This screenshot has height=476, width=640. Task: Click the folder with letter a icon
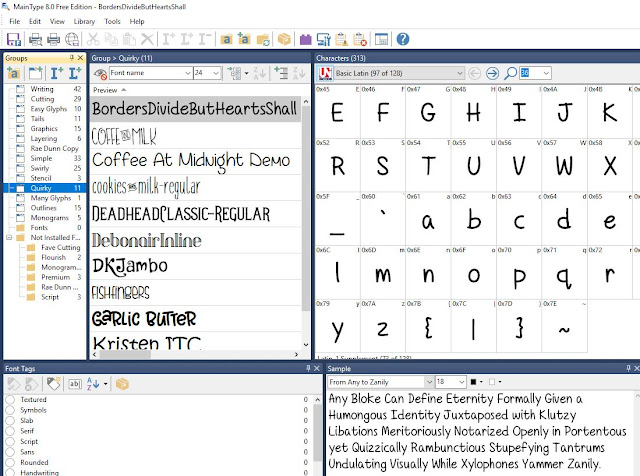(226, 40)
